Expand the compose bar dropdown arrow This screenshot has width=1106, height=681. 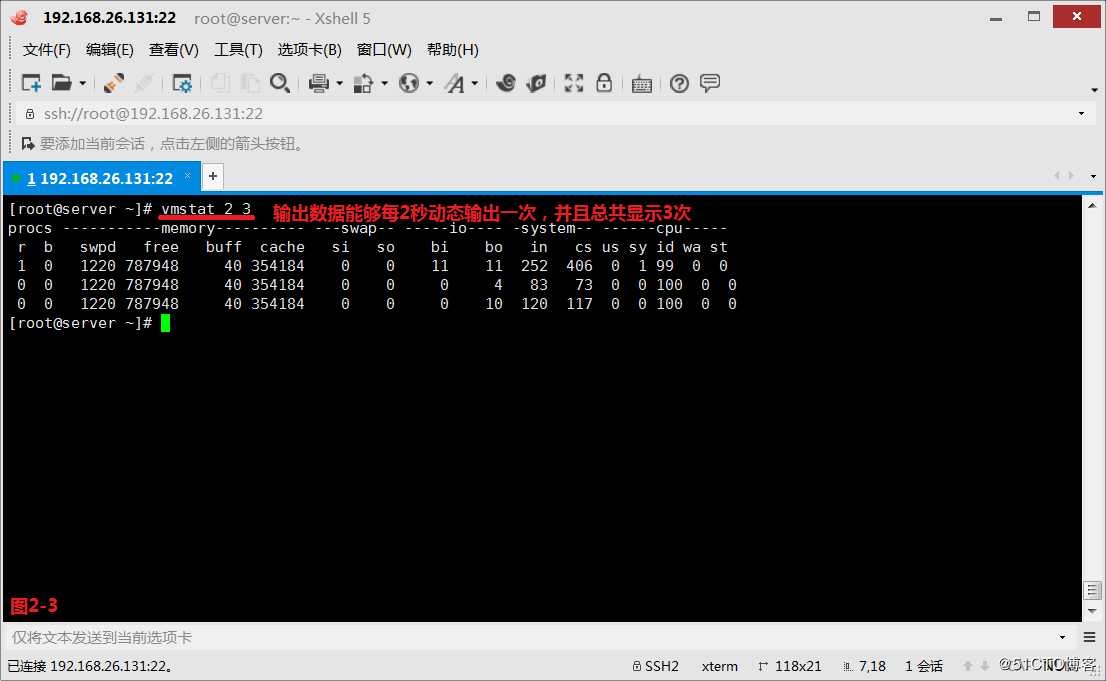click(x=1063, y=637)
